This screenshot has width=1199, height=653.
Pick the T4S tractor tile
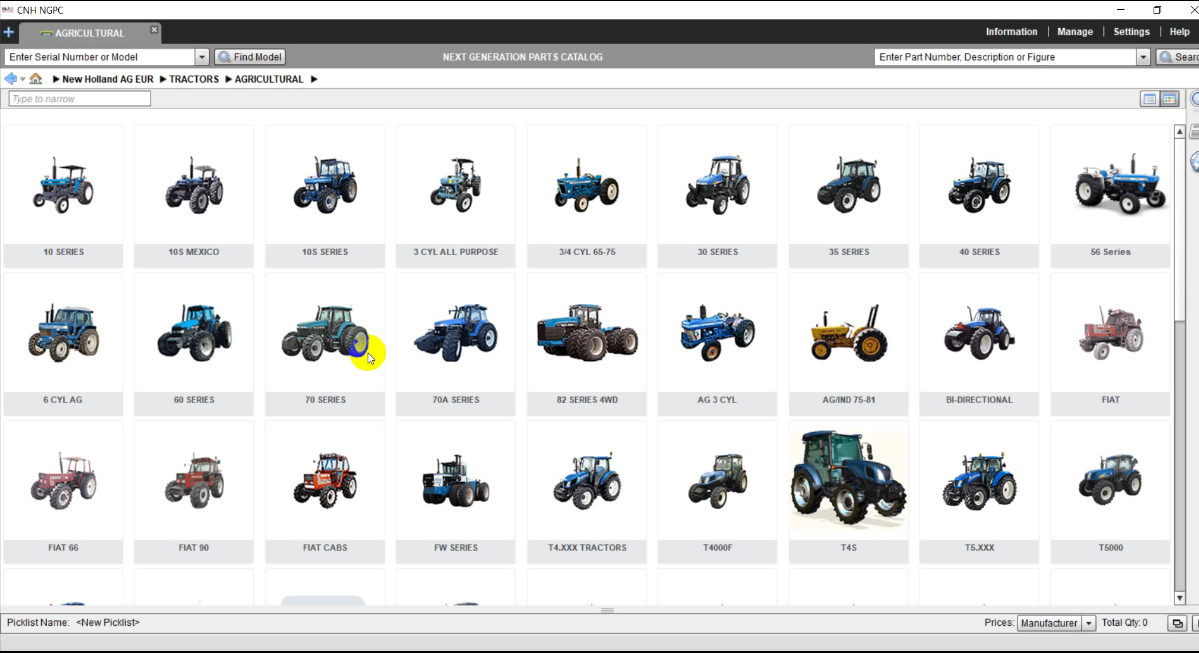(x=849, y=492)
